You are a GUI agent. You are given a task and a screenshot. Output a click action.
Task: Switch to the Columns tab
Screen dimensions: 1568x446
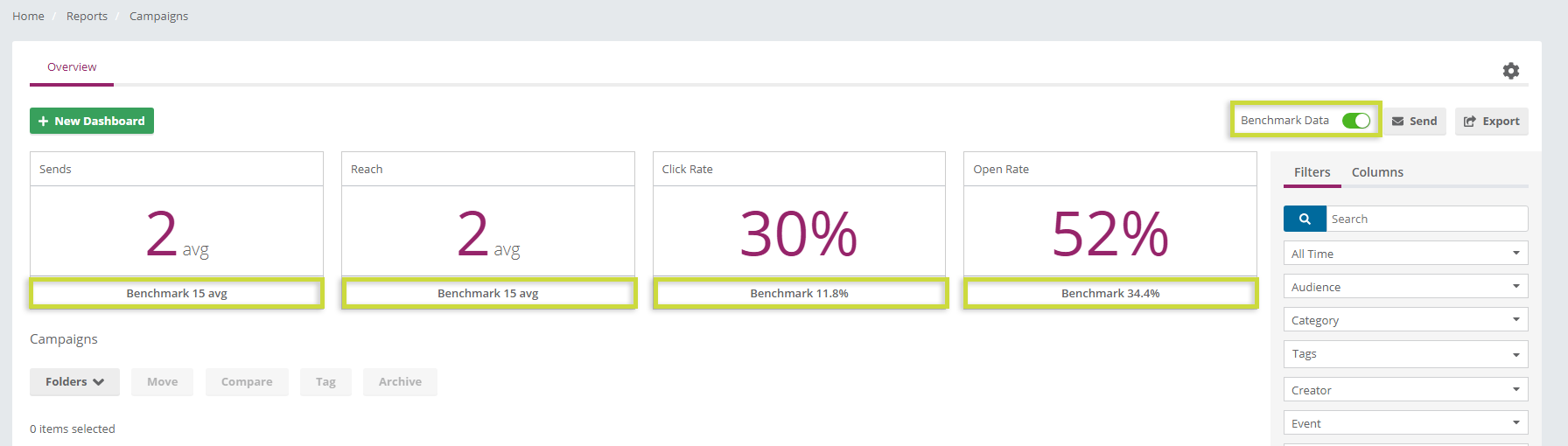pos(1377,172)
